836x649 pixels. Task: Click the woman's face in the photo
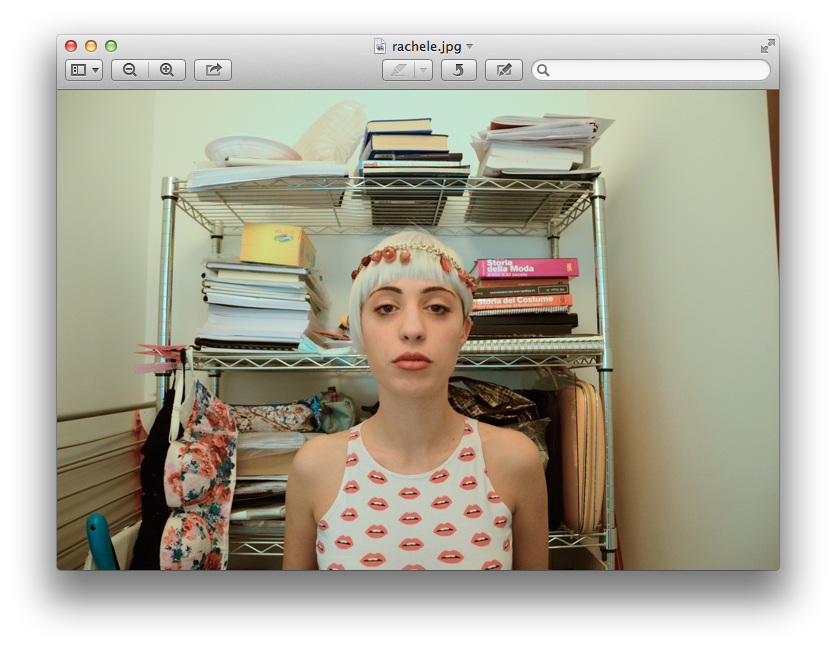coord(411,320)
